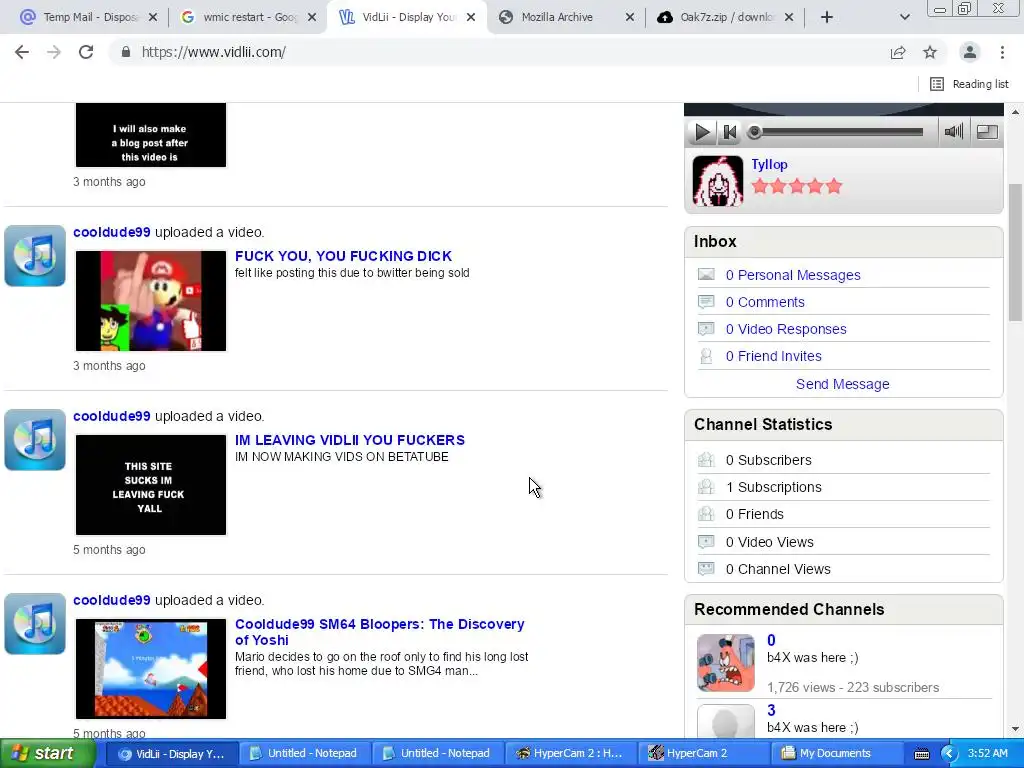
Task: Click the Channel Views icon
Action: [706, 569]
